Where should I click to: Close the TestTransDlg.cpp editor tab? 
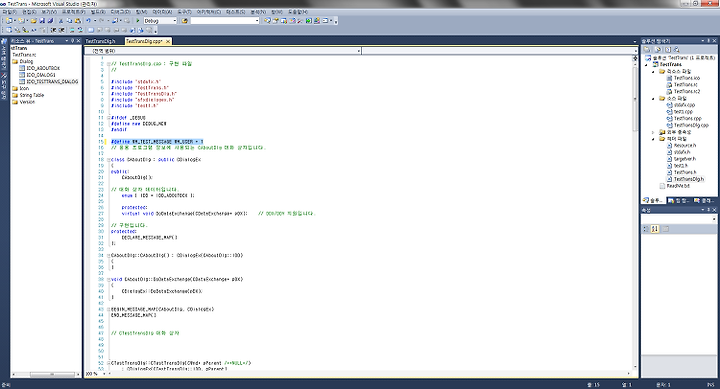(168, 41)
